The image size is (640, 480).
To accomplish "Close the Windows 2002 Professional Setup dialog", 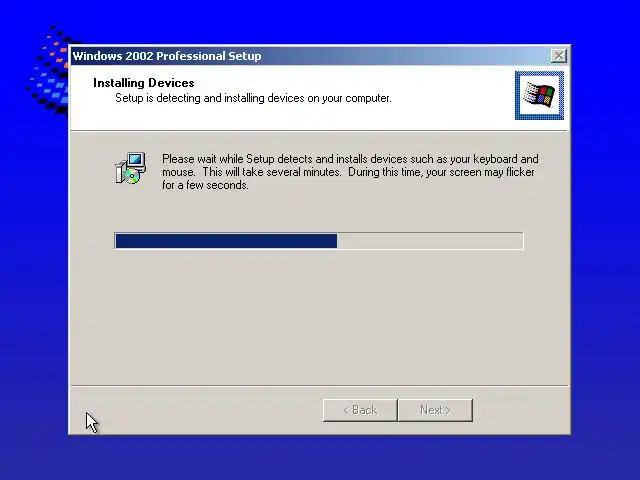I will (x=558, y=56).
